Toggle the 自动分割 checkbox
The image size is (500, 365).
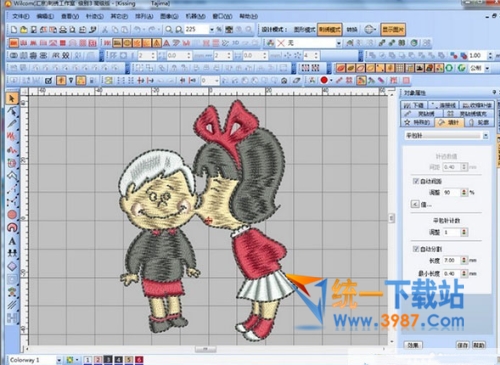416,249
